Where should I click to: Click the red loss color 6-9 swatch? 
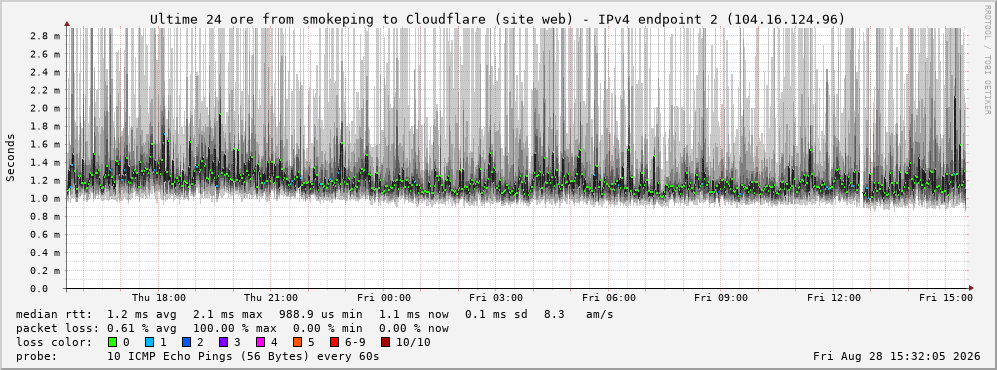click(334, 343)
